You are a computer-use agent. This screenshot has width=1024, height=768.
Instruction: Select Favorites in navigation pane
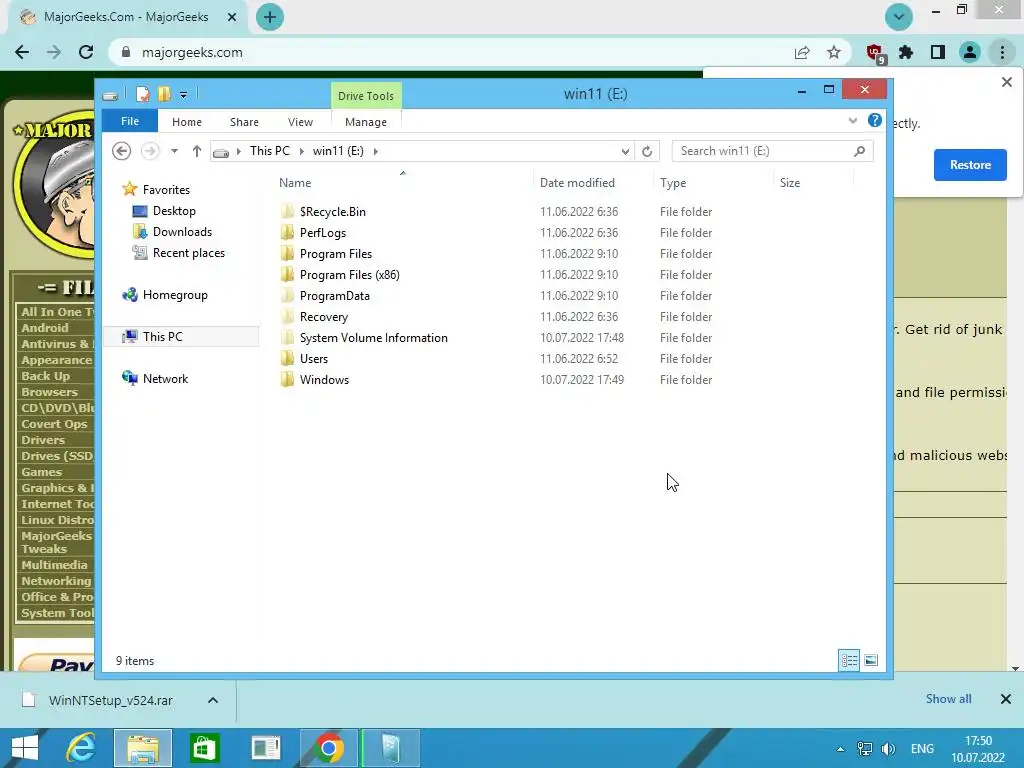point(166,189)
